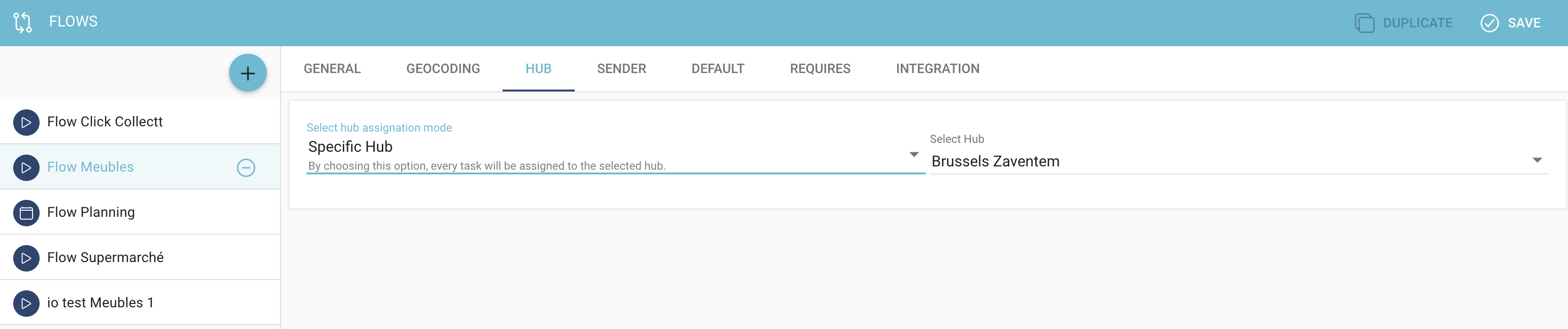Open the hub assignation mode dropdown
1568x329 pixels.
[x=913, y=155]
